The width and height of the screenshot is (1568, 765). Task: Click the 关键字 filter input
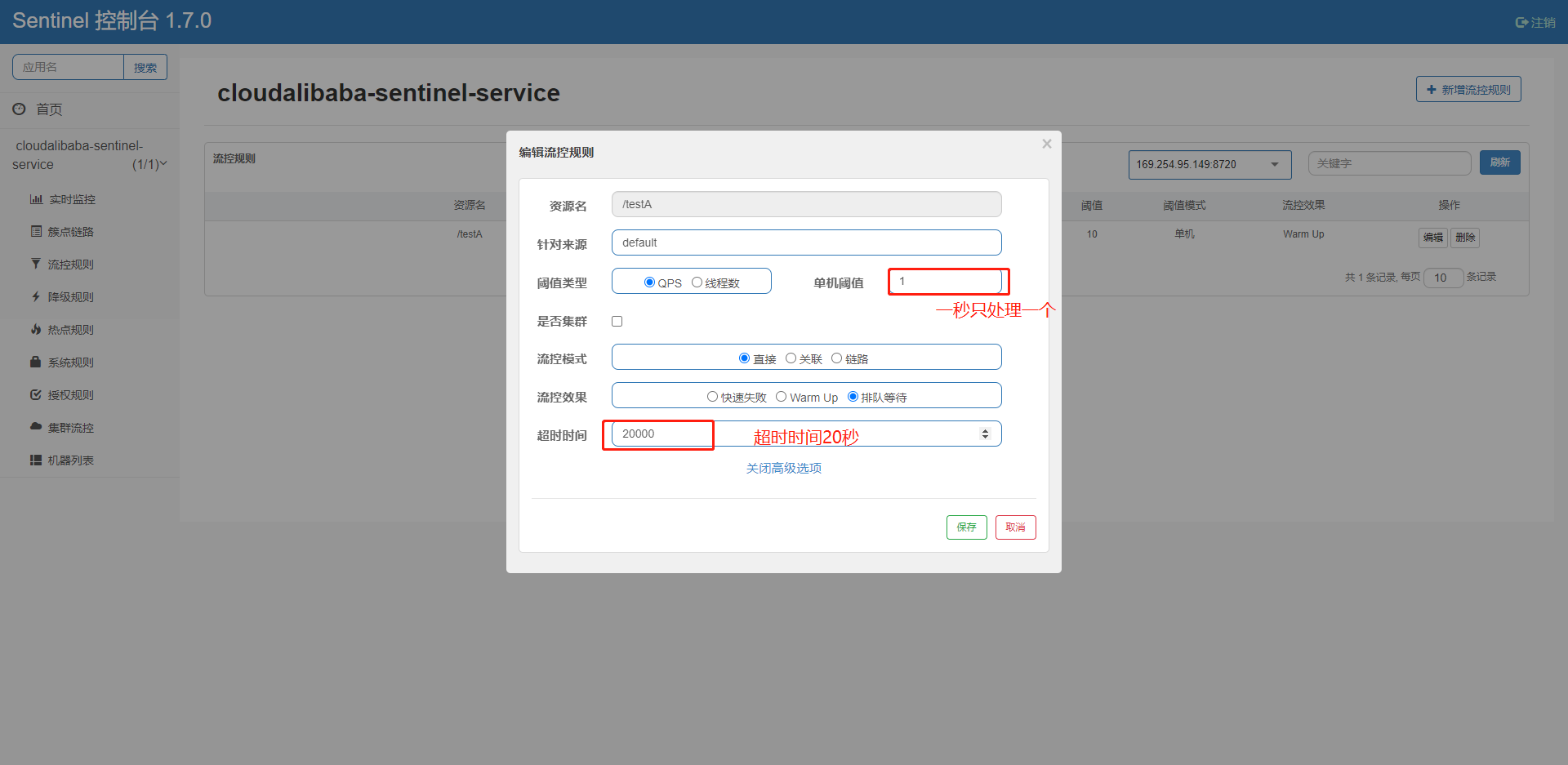1389,163
